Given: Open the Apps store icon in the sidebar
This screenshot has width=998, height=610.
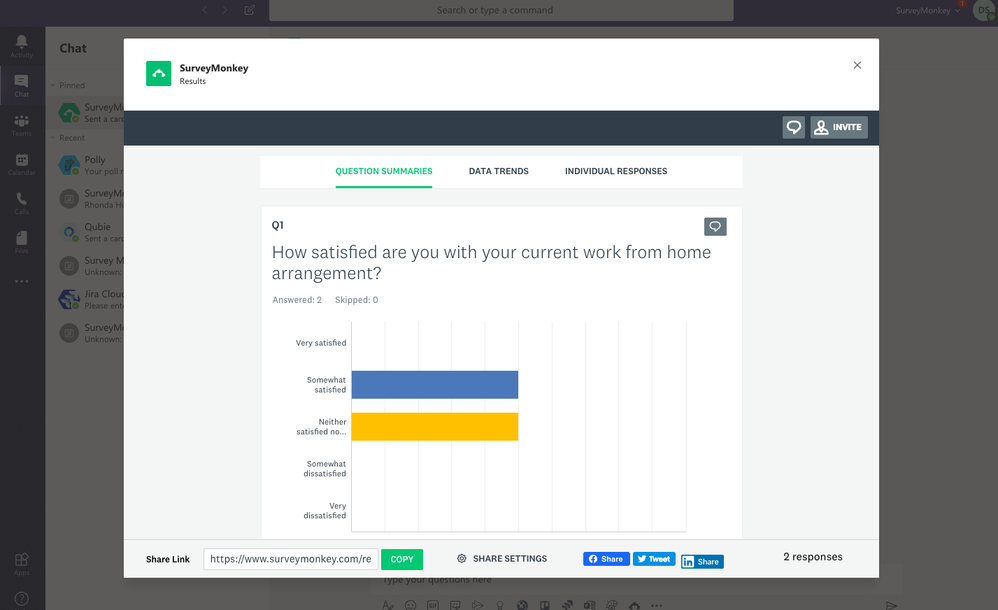Looking at the screenshot, I should (22, 564).
